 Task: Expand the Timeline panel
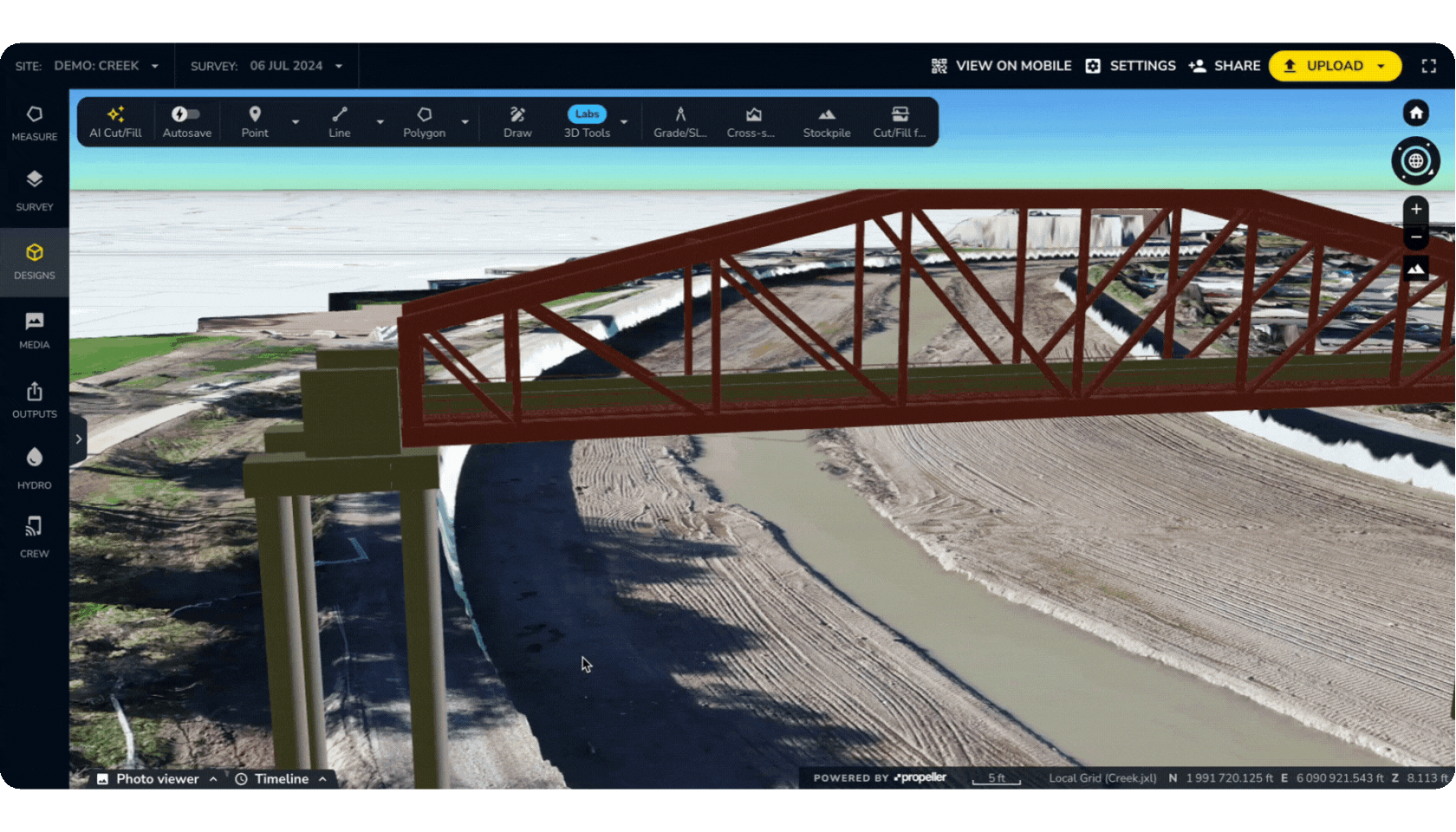click(x=281, y=779)
